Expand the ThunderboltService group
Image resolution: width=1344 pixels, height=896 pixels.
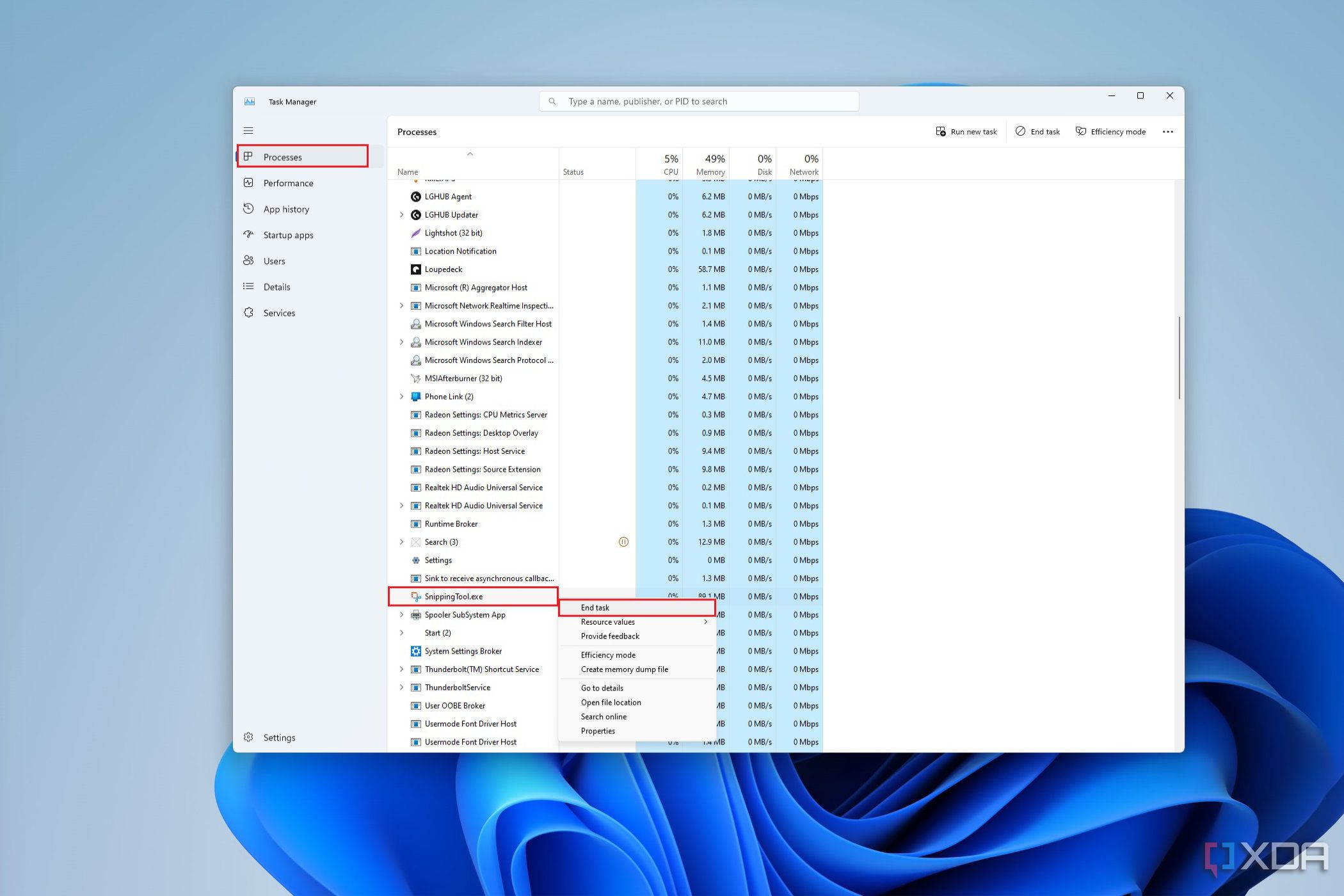(x=401, y=687)
